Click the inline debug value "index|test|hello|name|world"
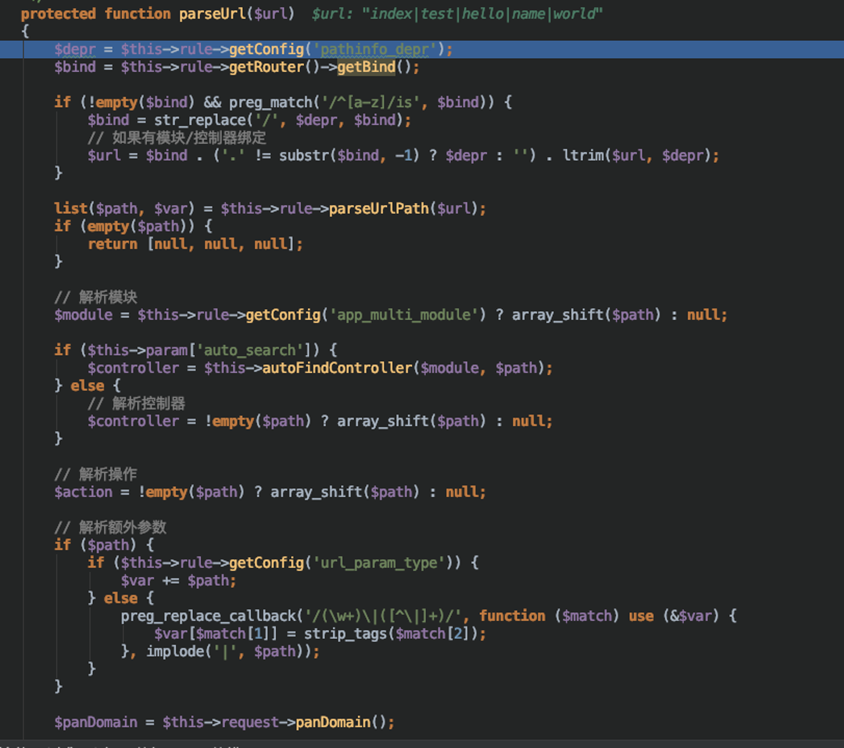 tap(482, 13)
